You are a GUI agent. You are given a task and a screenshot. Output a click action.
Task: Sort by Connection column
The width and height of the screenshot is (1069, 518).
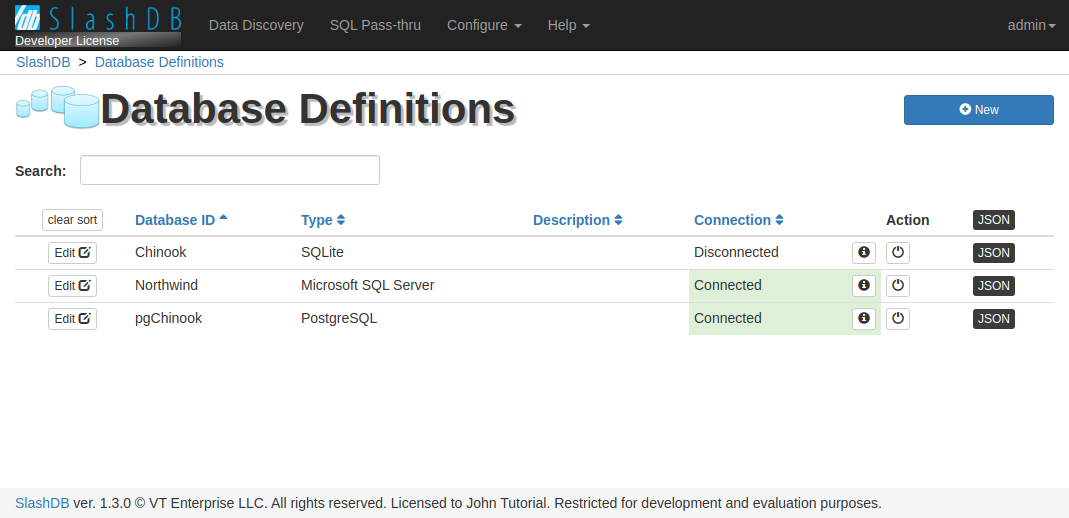[739, 220]
